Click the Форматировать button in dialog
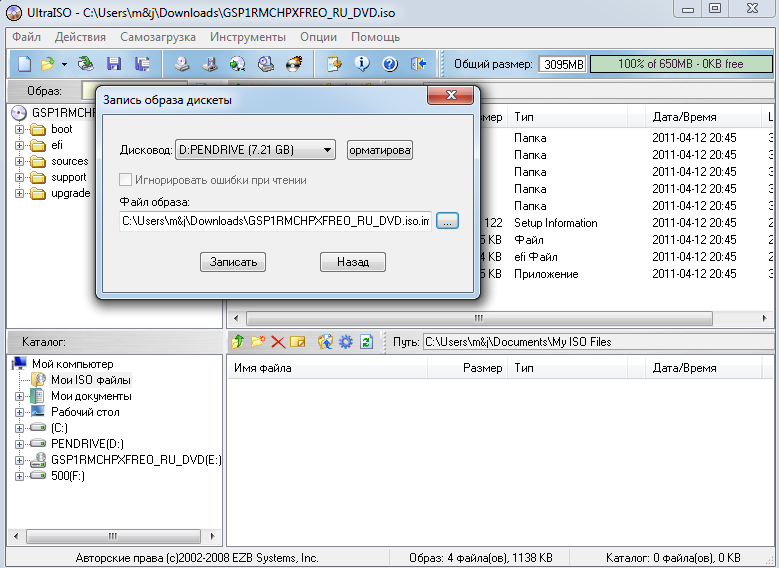This screenshot has width=779, height=568. point(380,150)
